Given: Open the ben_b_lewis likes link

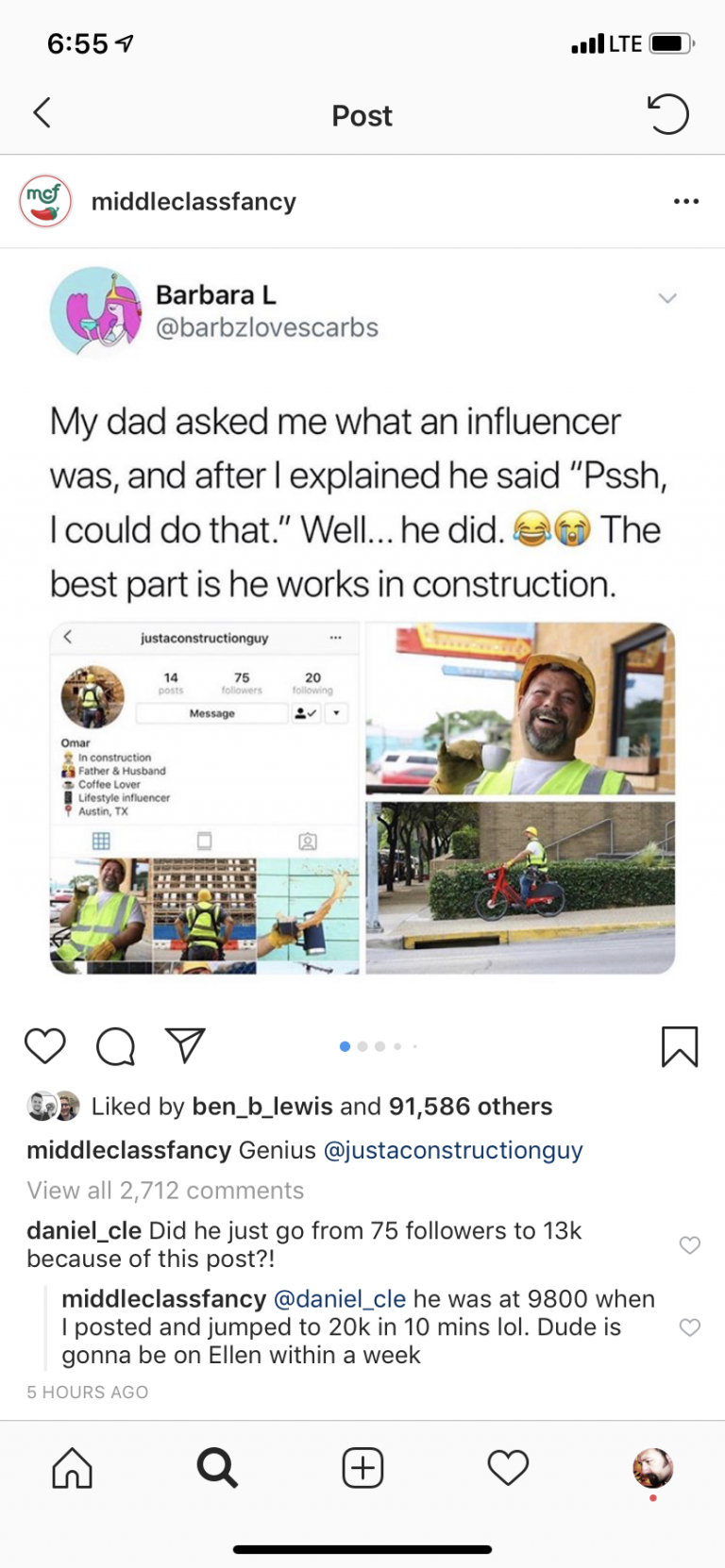Looking at the screenshot, I should click(x=262, y=1106).
